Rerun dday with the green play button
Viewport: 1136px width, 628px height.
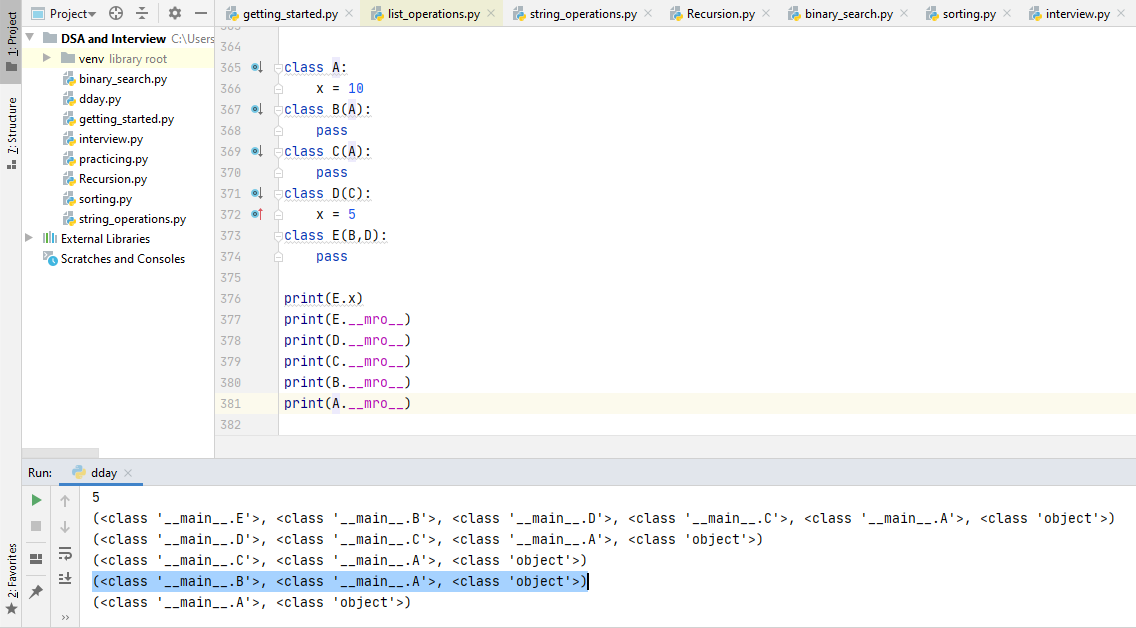pyautogui.click(x=37, y=500)
